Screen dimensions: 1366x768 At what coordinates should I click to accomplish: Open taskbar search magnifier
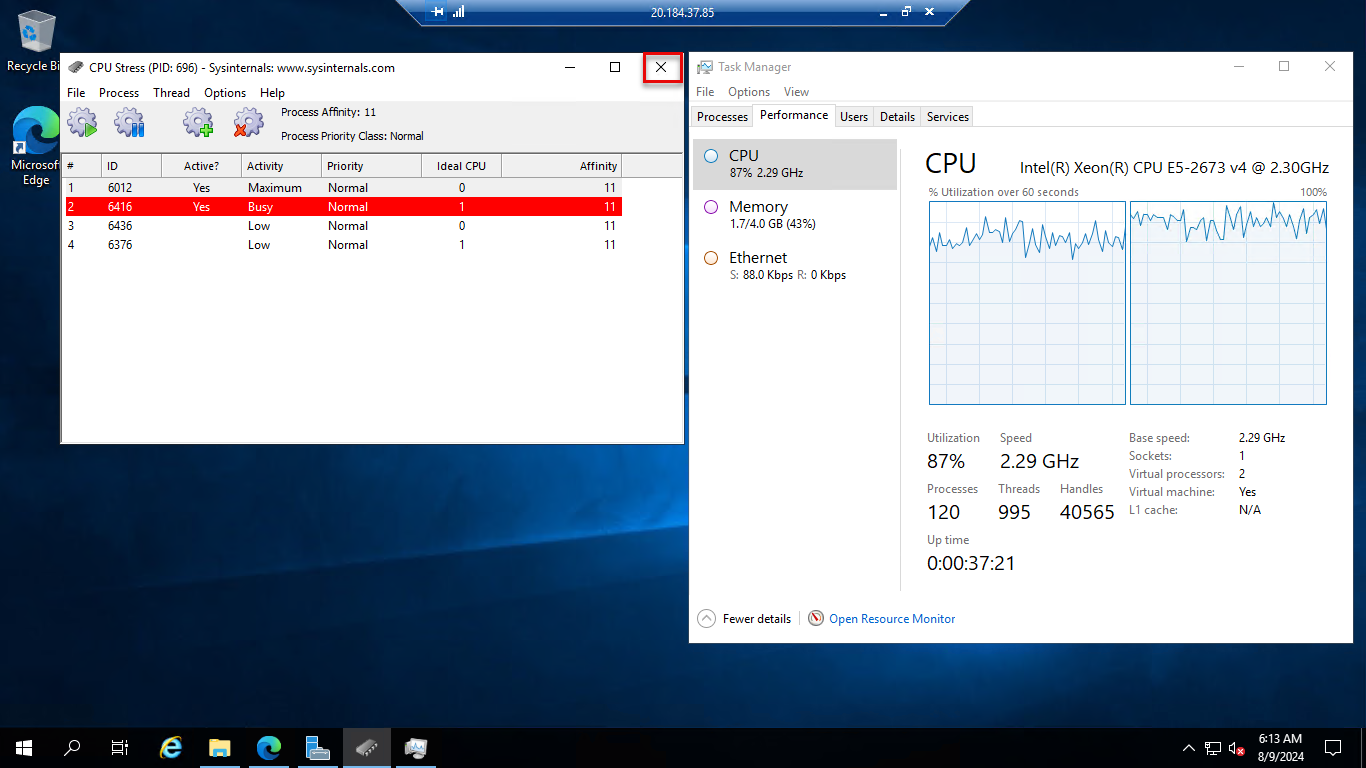coord(72,747)
